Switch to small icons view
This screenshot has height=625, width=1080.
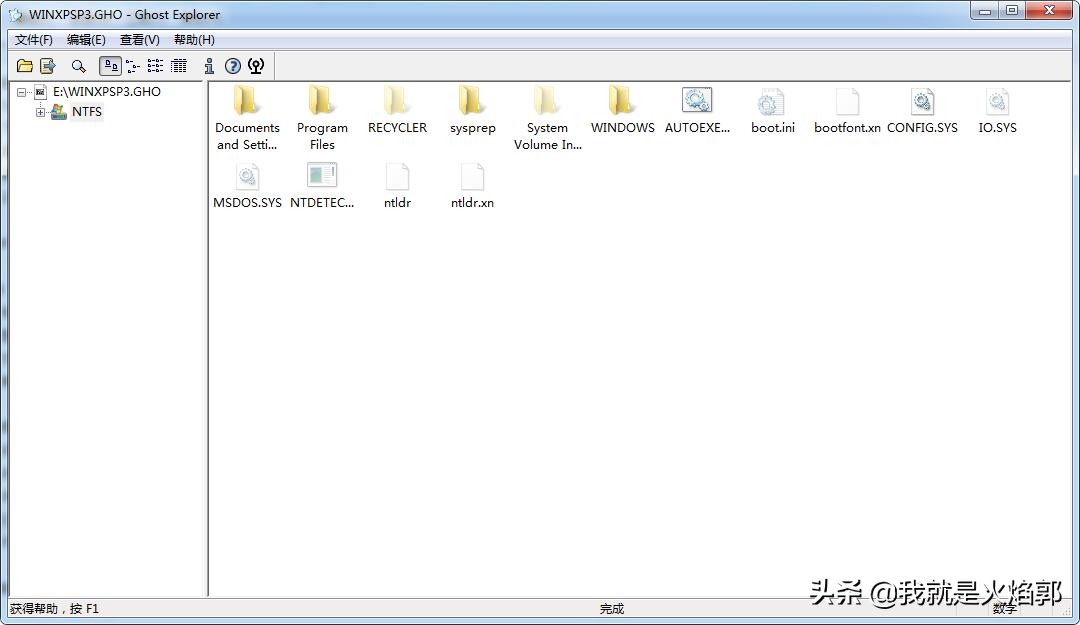click(x=133, y=66)
